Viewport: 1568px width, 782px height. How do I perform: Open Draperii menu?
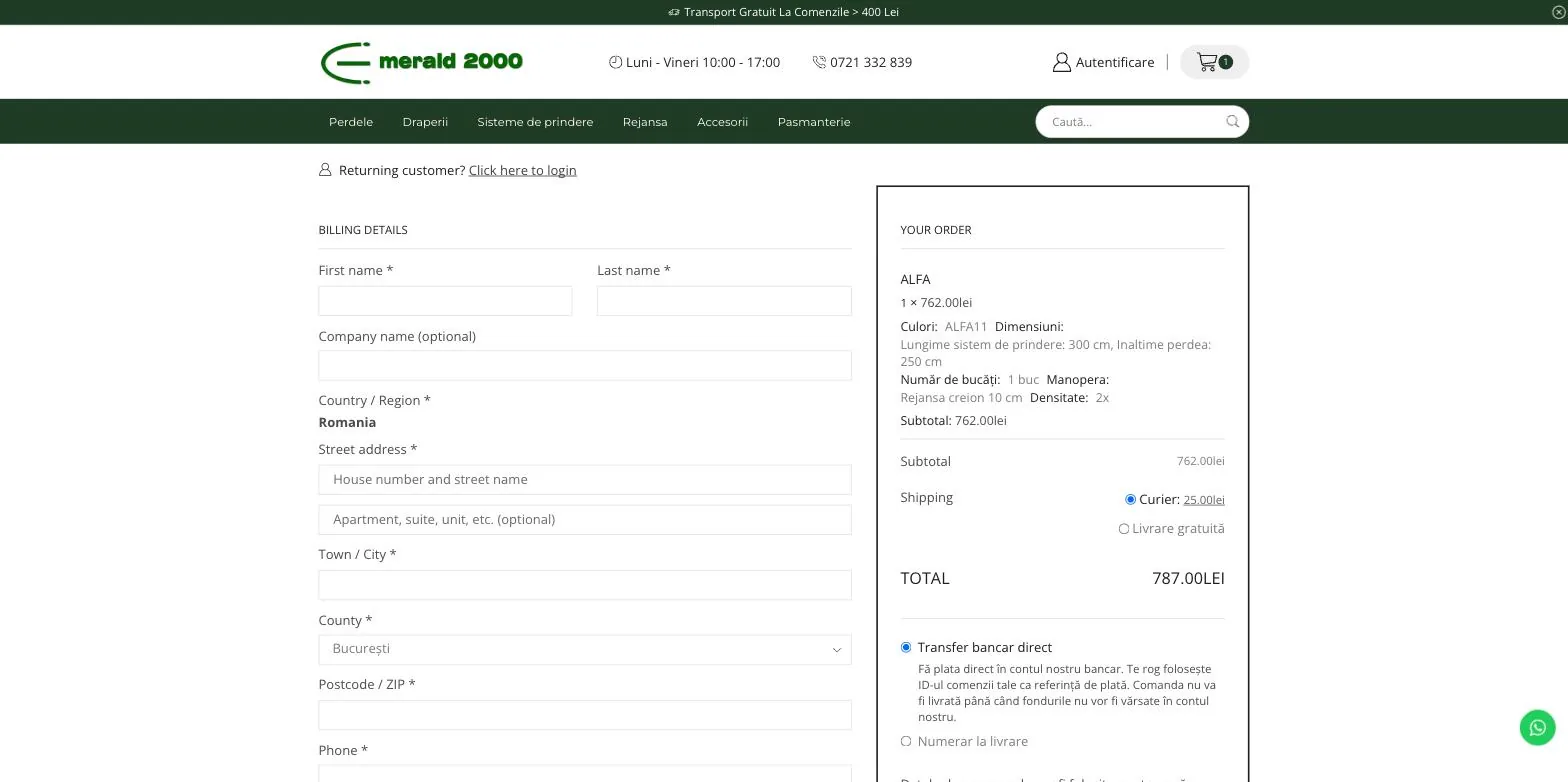tap(425, 122)
